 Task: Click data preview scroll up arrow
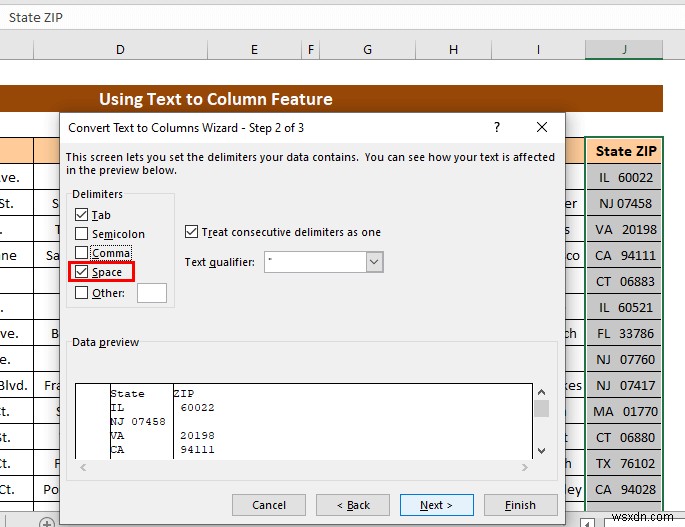[542, 392]
